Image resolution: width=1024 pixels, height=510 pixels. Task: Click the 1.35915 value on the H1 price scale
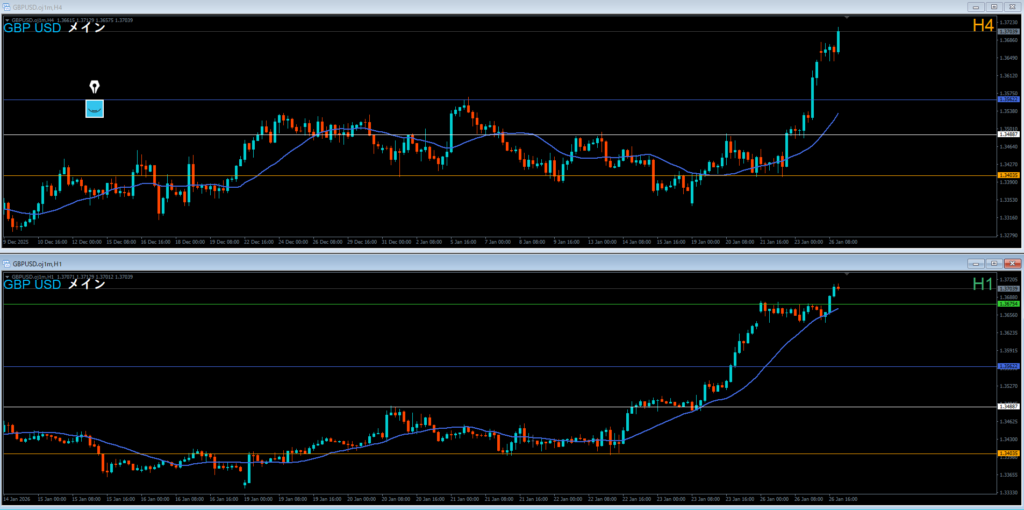pyautogui.click(x=1010, y=350)
